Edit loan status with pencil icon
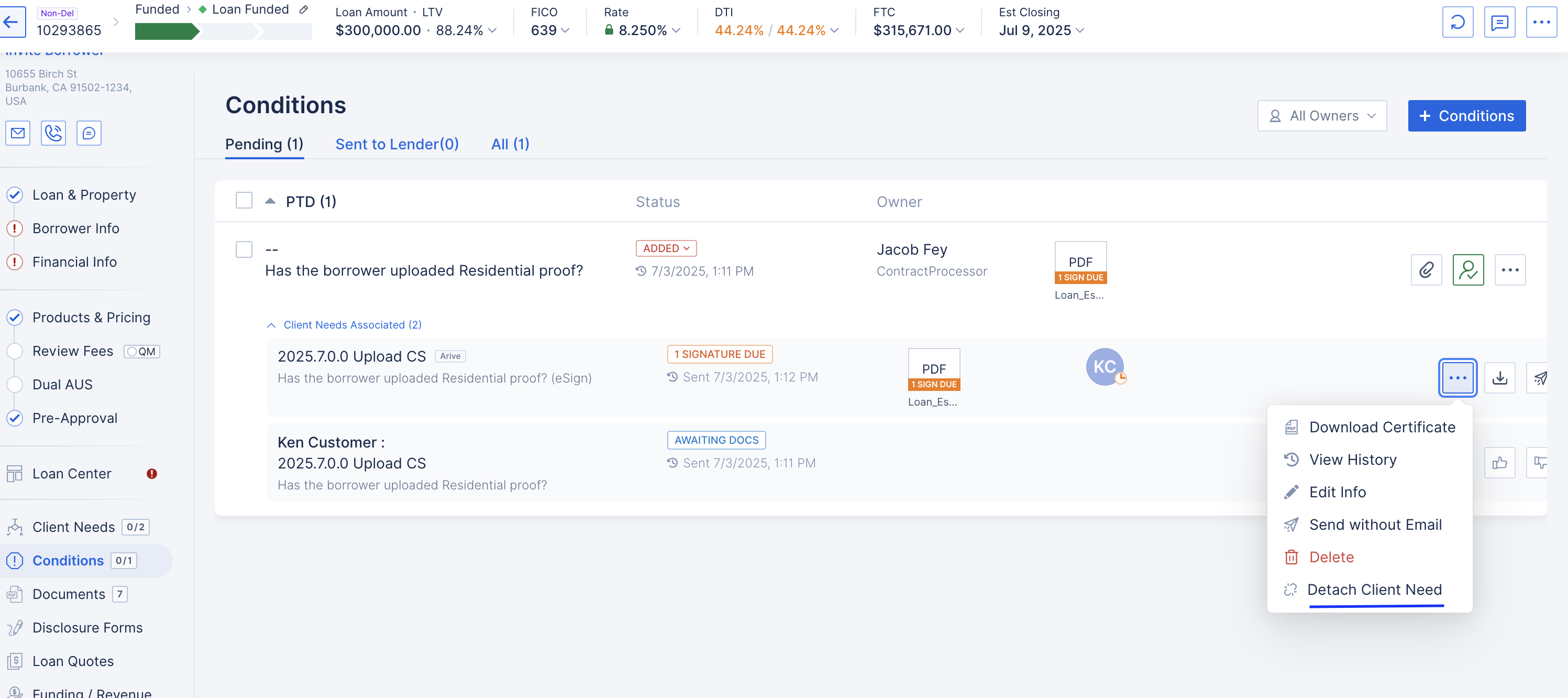Image resolution: width=1568 pixels, height=698 pixels. pyautogui.click(x=304, y=9)
